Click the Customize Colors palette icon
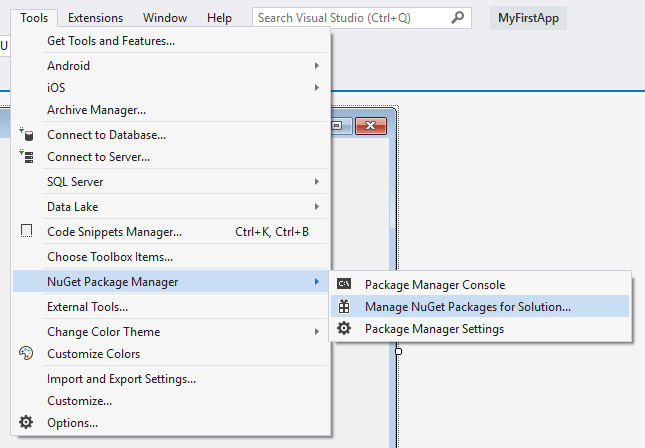This screenshot has height=448, width=645. point(26,353)
